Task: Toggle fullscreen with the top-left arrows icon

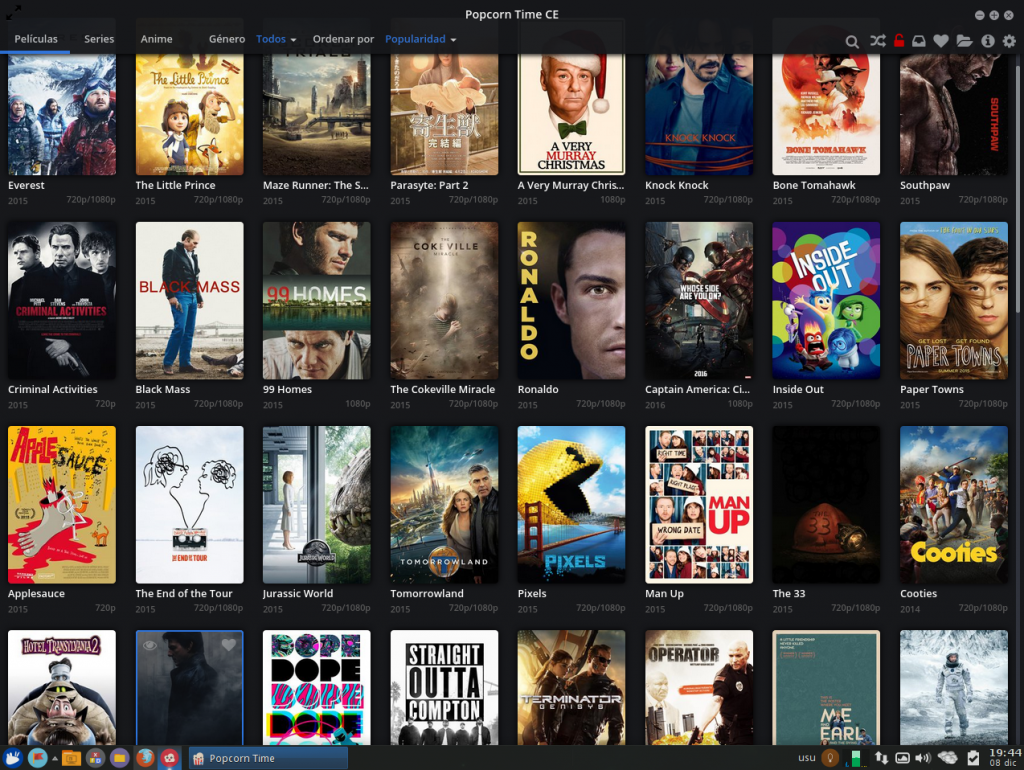Action: click(13, 12)
